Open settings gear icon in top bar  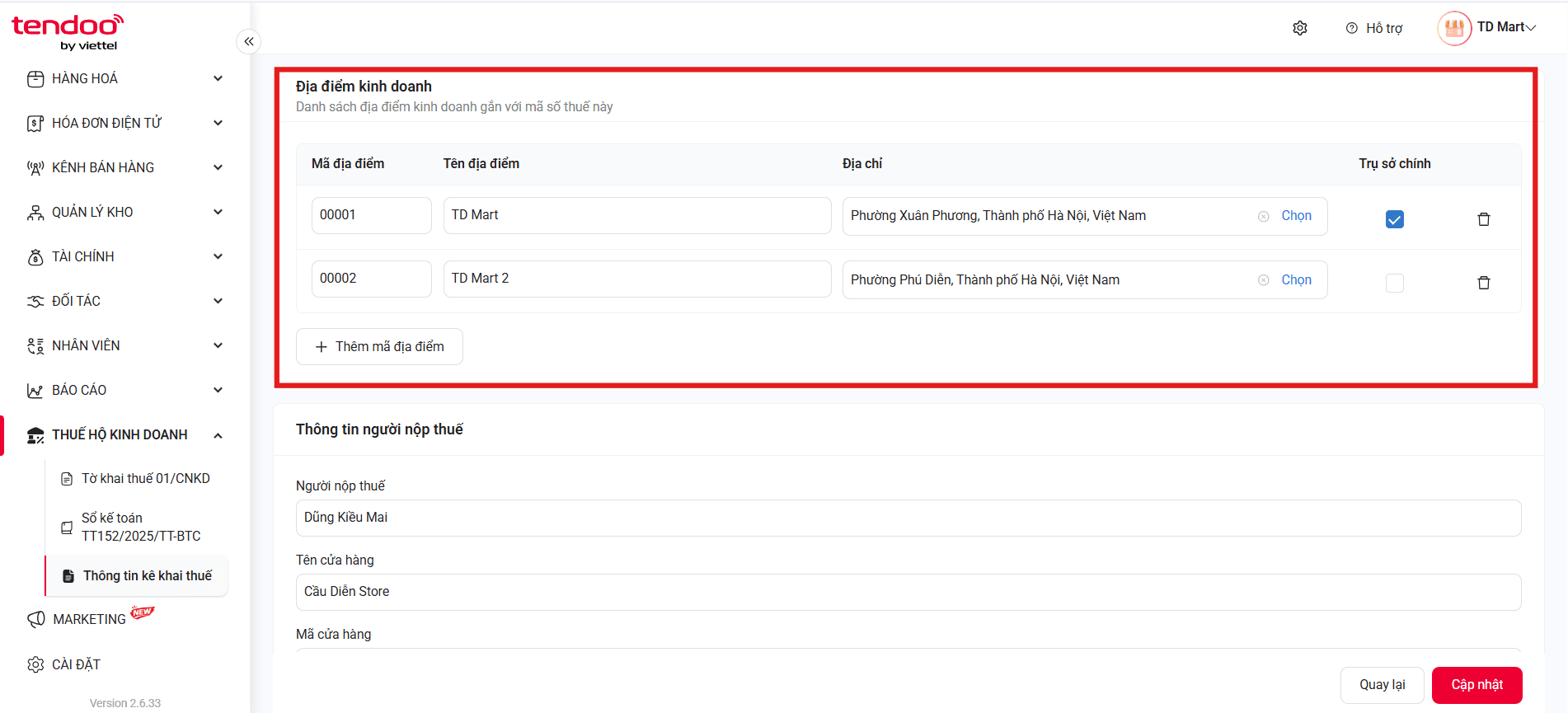1300,28
